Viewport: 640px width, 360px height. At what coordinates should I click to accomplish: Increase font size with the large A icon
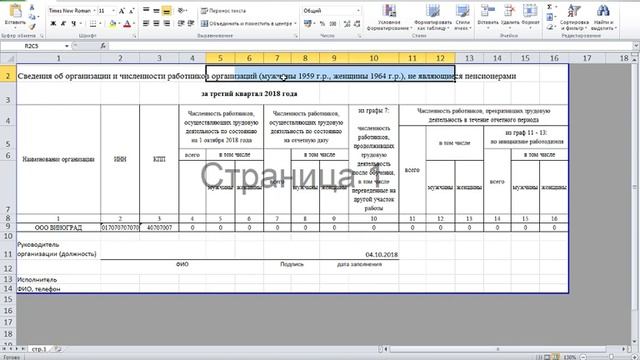click(x=122, y=11)
